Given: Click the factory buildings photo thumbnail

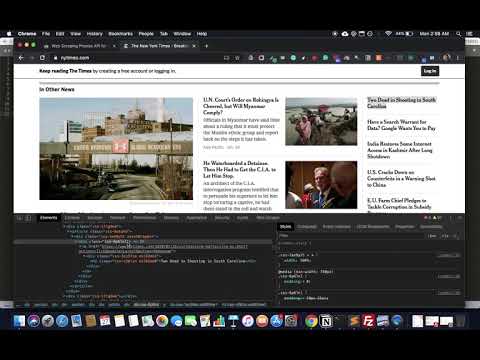Looking at the screenshot, I should point(116,149).
